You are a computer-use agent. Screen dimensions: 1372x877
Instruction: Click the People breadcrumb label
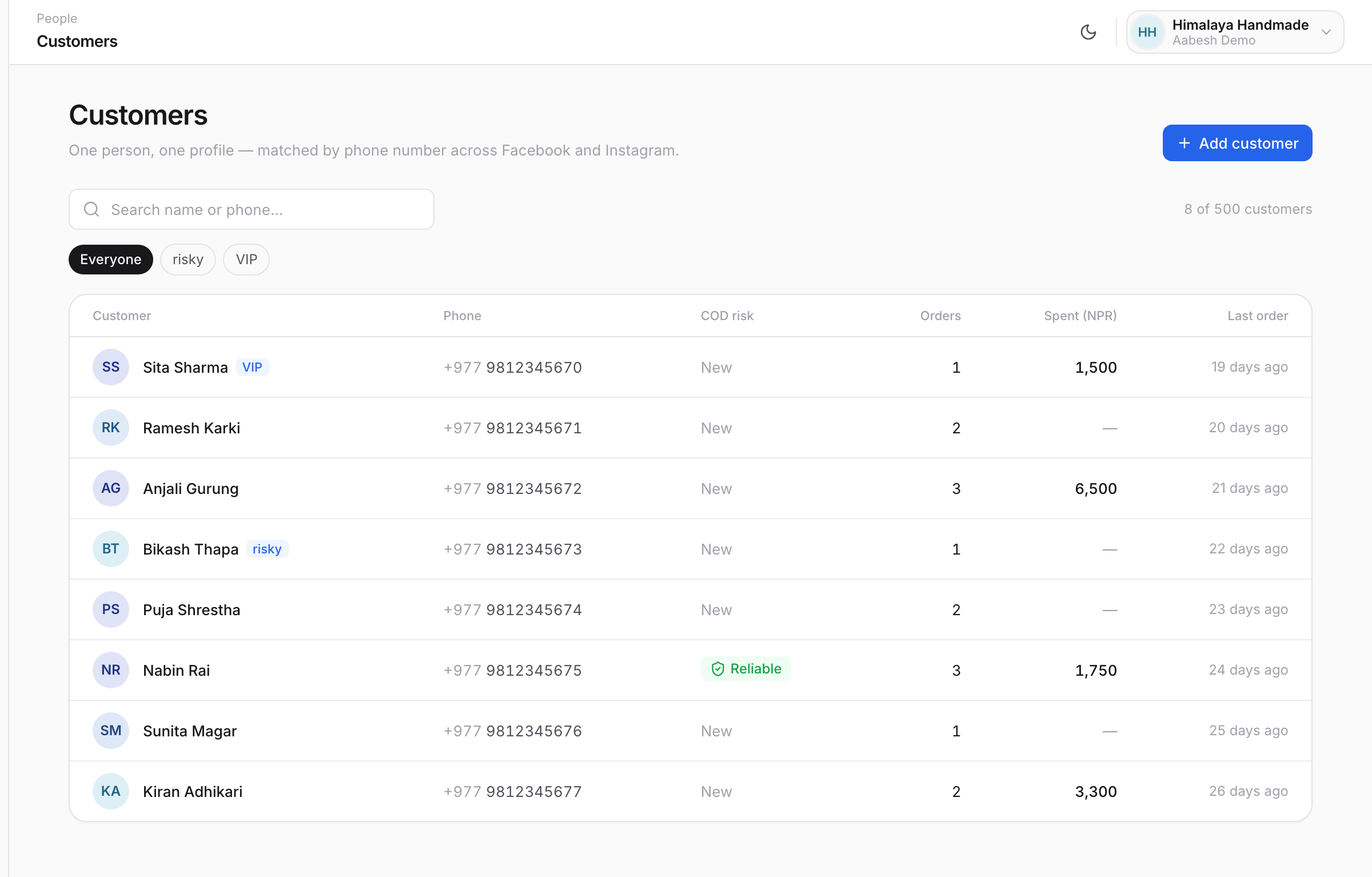pos(57,18)
